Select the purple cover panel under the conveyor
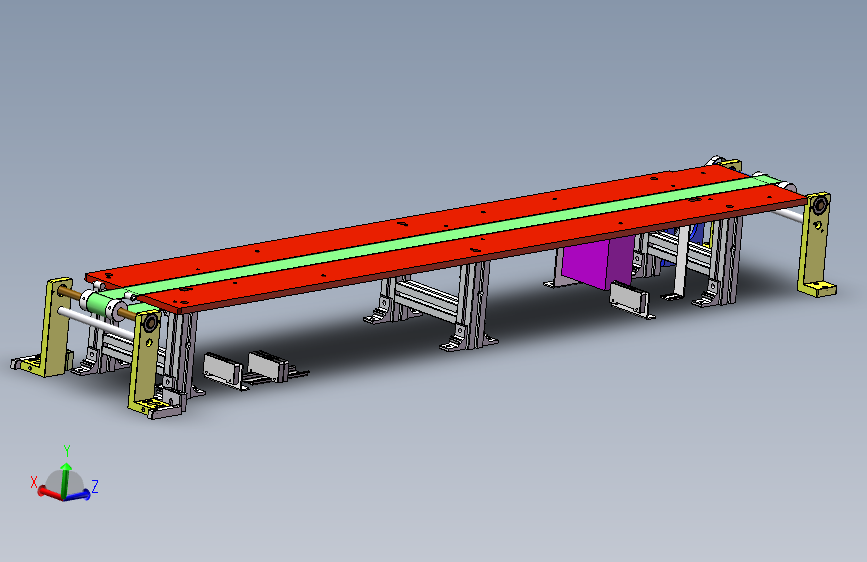This screenshot has width=867, height=562. click(x=597, y=263)
